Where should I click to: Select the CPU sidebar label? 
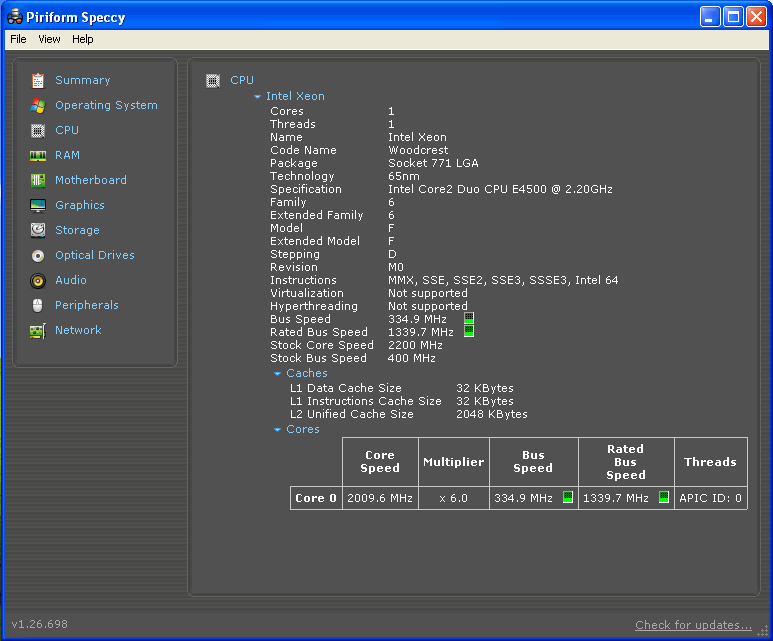67,130
